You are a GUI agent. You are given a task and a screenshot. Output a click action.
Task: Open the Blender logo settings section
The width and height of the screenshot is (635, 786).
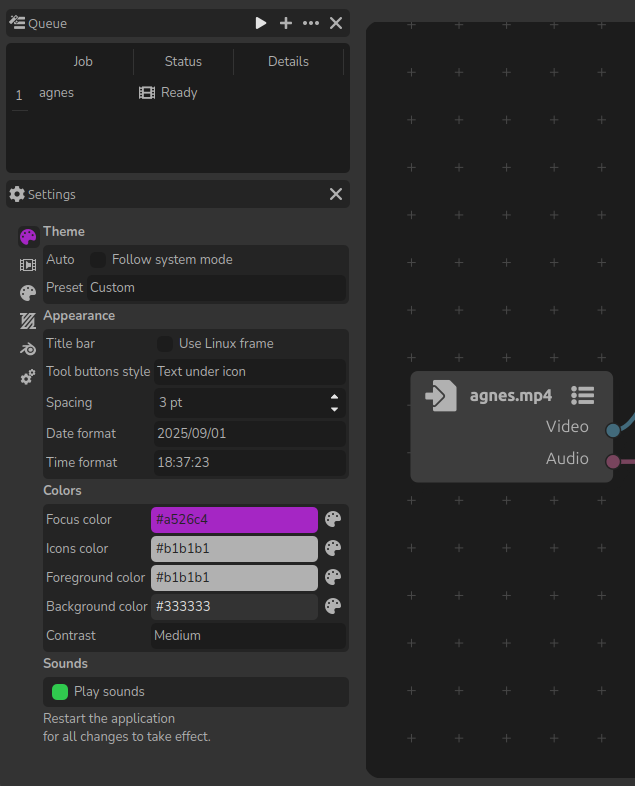pos(28,349)
